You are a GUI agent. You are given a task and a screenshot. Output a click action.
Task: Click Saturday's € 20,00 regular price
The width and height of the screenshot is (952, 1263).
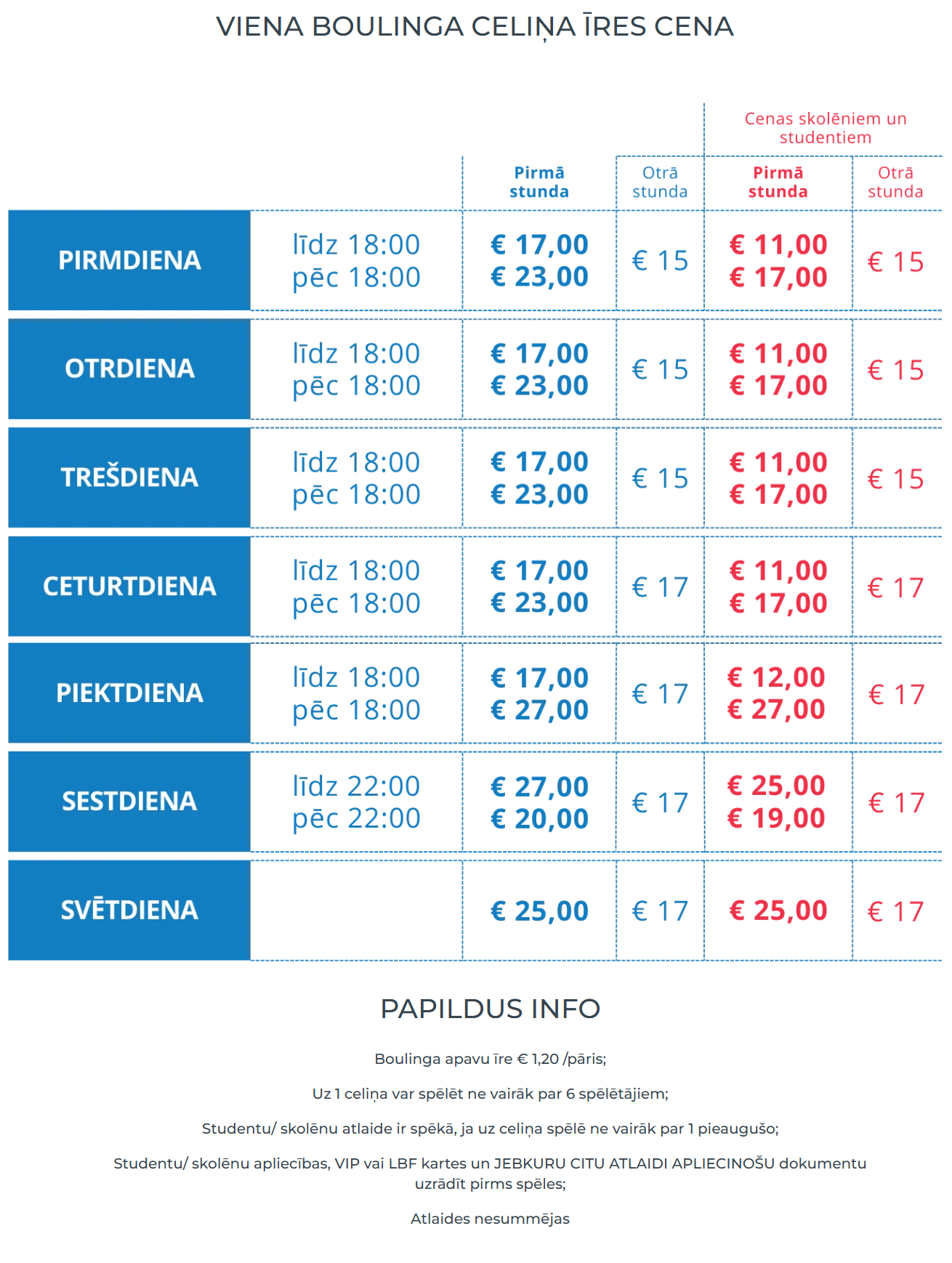pos(539,819)
